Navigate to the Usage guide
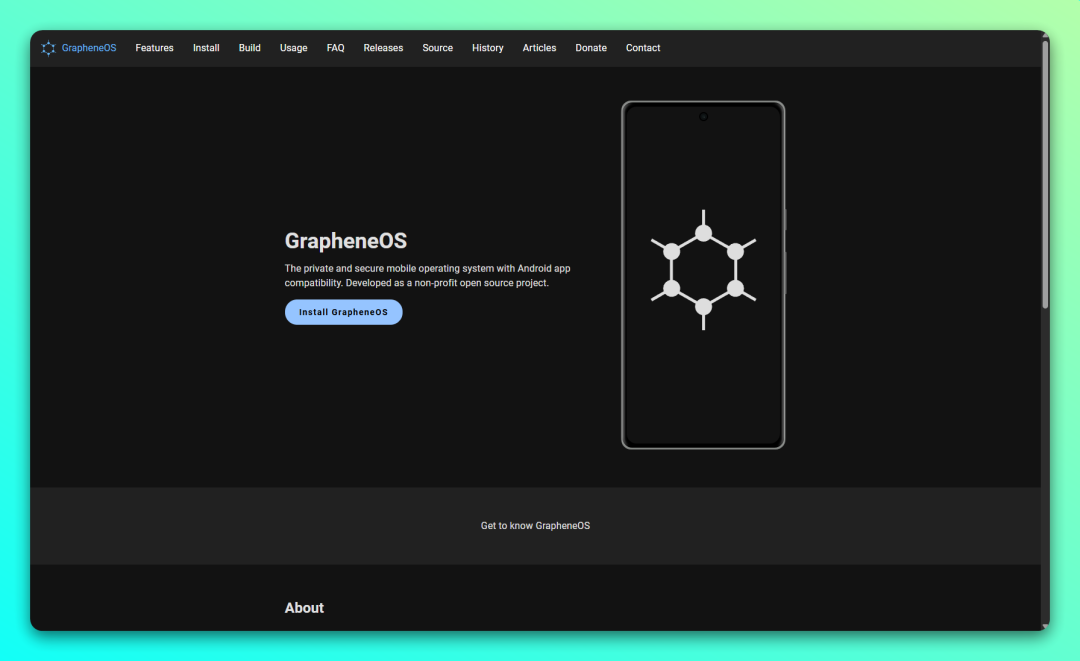Screen dimensions: 1080x661 click(x=293, y=48)
